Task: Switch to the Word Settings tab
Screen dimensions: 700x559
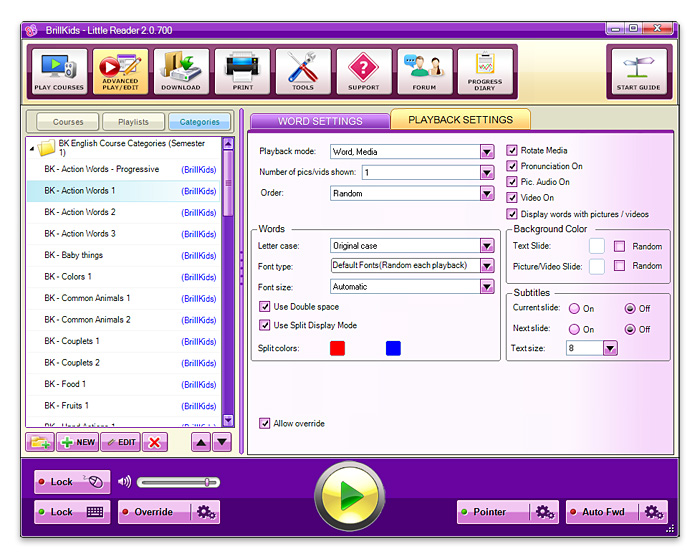Action: pyautogui.click(x=320, y=121)
